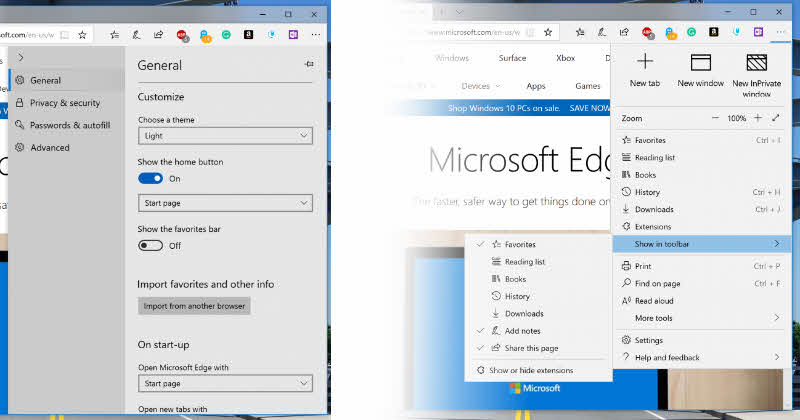Expand the Show in toolbar submenu
Screen dimensions: 800x420
tap(702, 244)
